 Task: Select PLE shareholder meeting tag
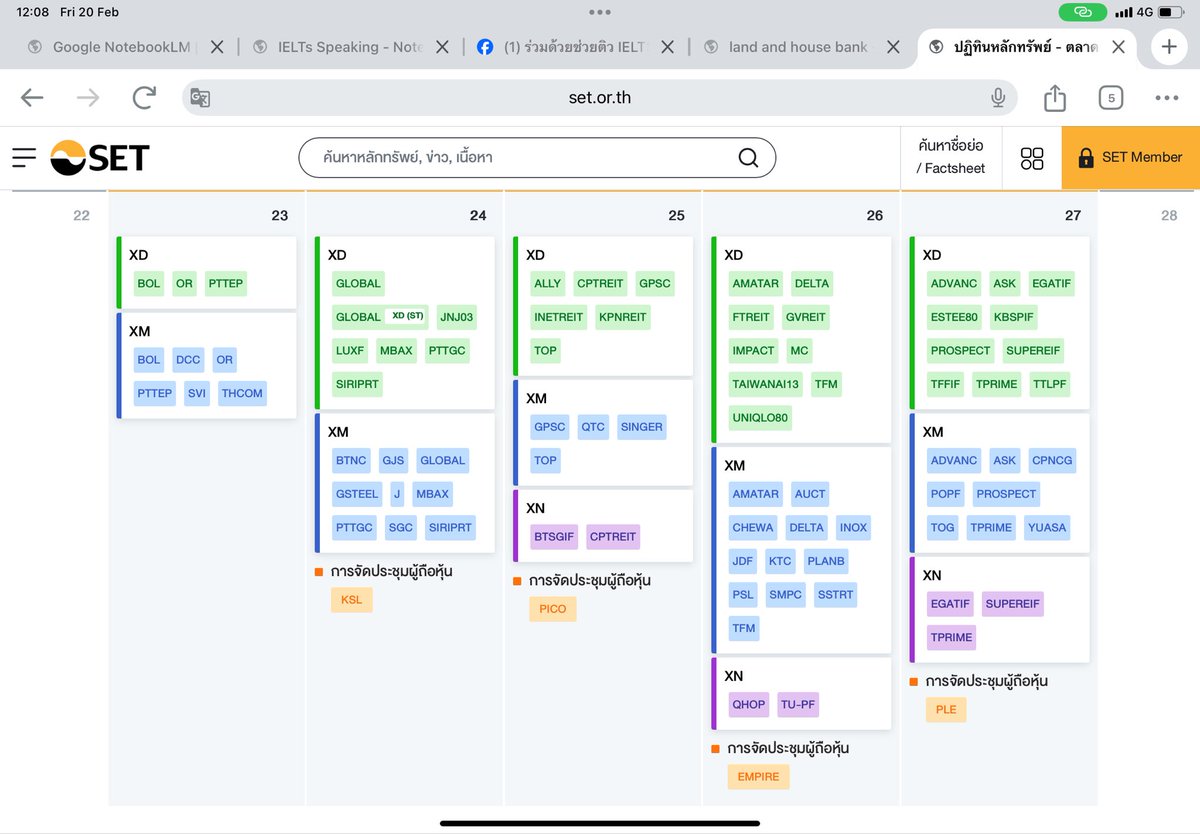pyautogui.click(x=946, y=710)
